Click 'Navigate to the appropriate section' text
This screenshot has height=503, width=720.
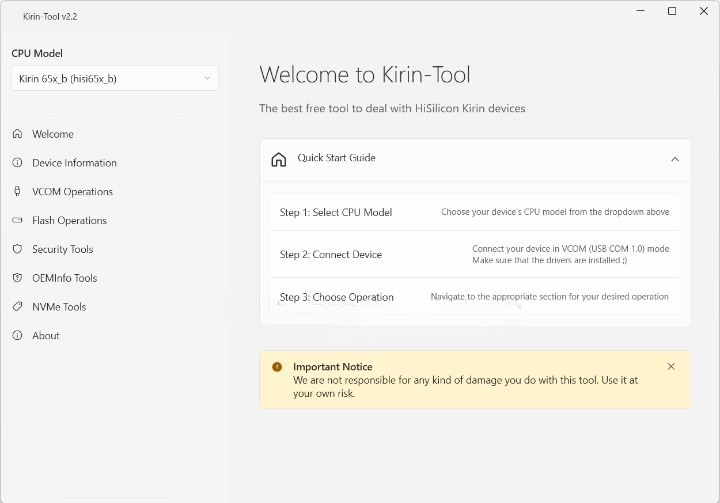coord(549,296)
